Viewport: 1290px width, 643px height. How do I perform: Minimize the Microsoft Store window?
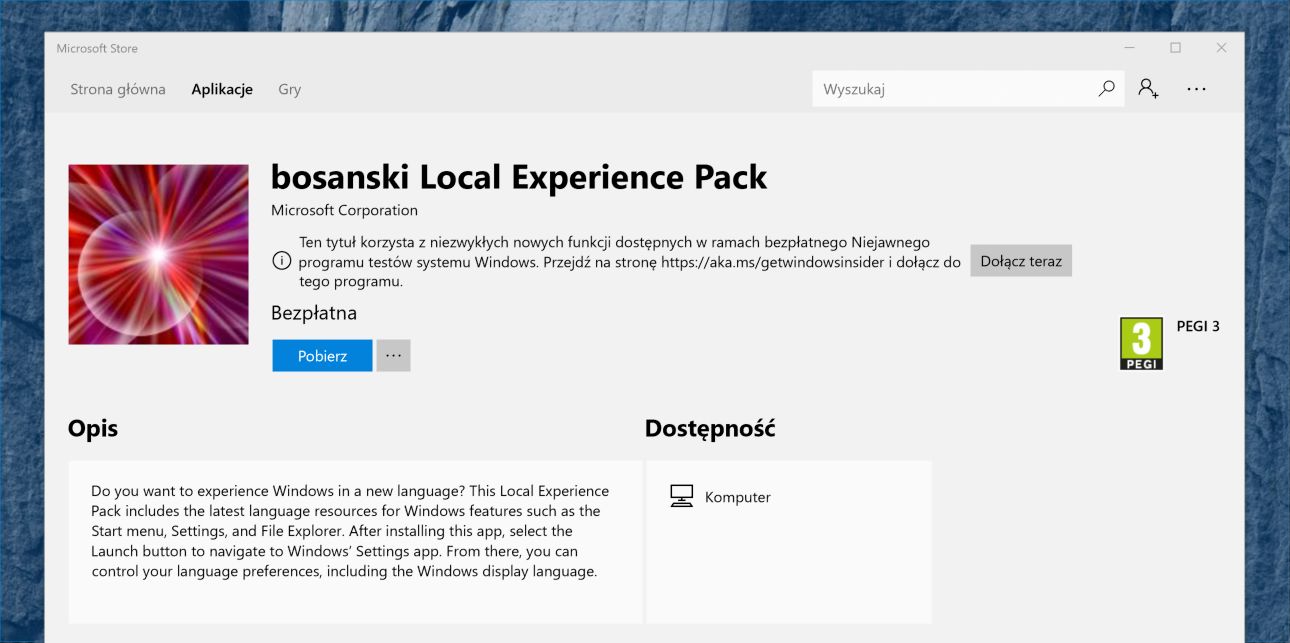click(1129, 48)
